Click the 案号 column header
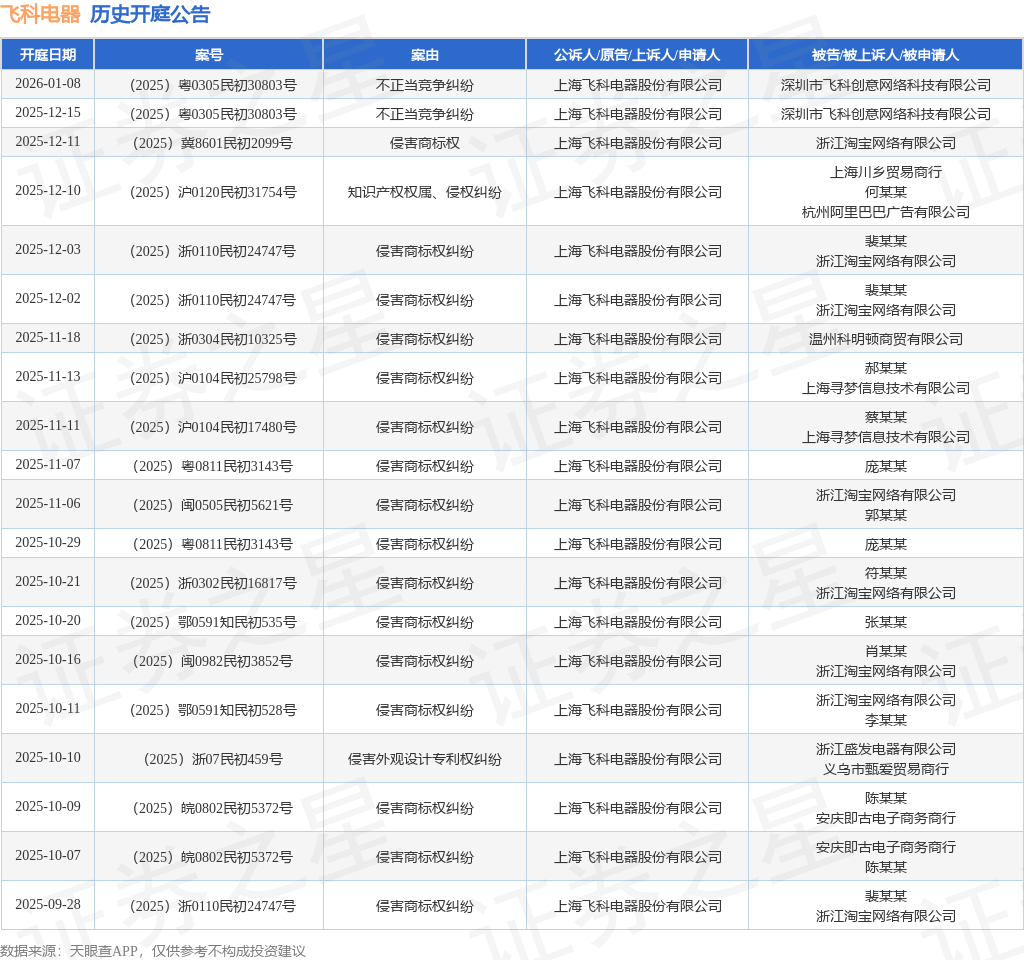The width and height of the screenshot is (1024, 960). (209, 55)
